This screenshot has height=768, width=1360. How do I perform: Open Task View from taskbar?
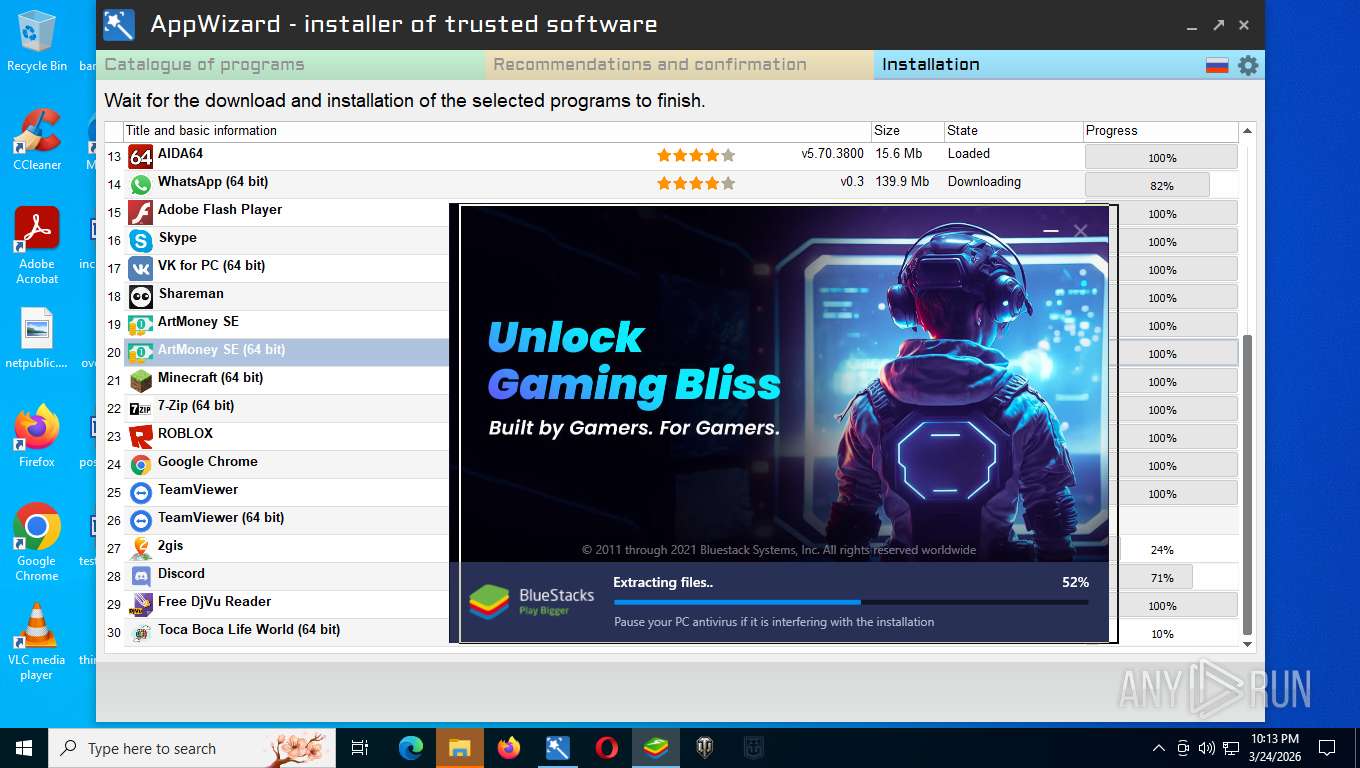pyautogui.click(x=361, y=748)
